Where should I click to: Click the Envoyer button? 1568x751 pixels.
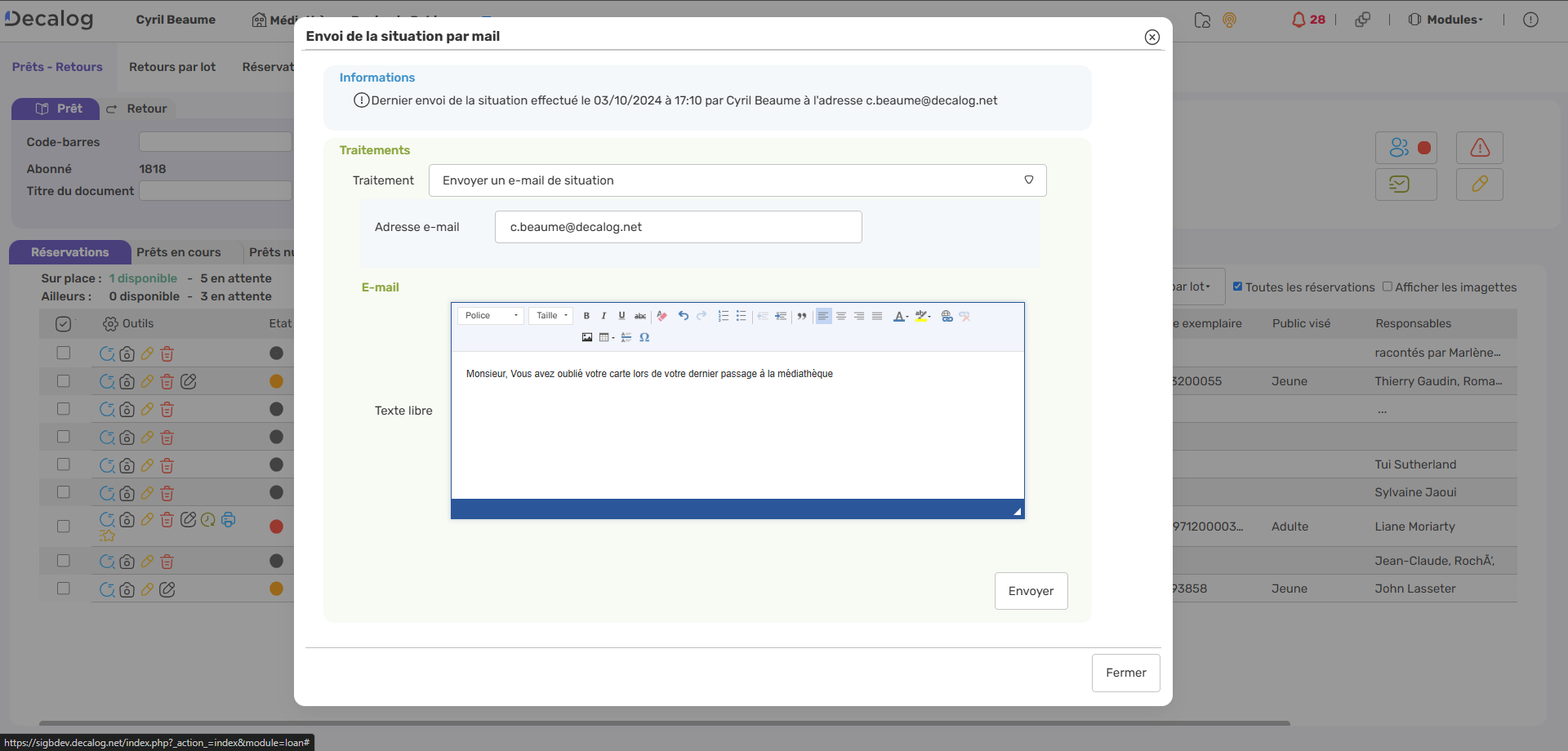pyautogui.click(x=1031, y=591)
